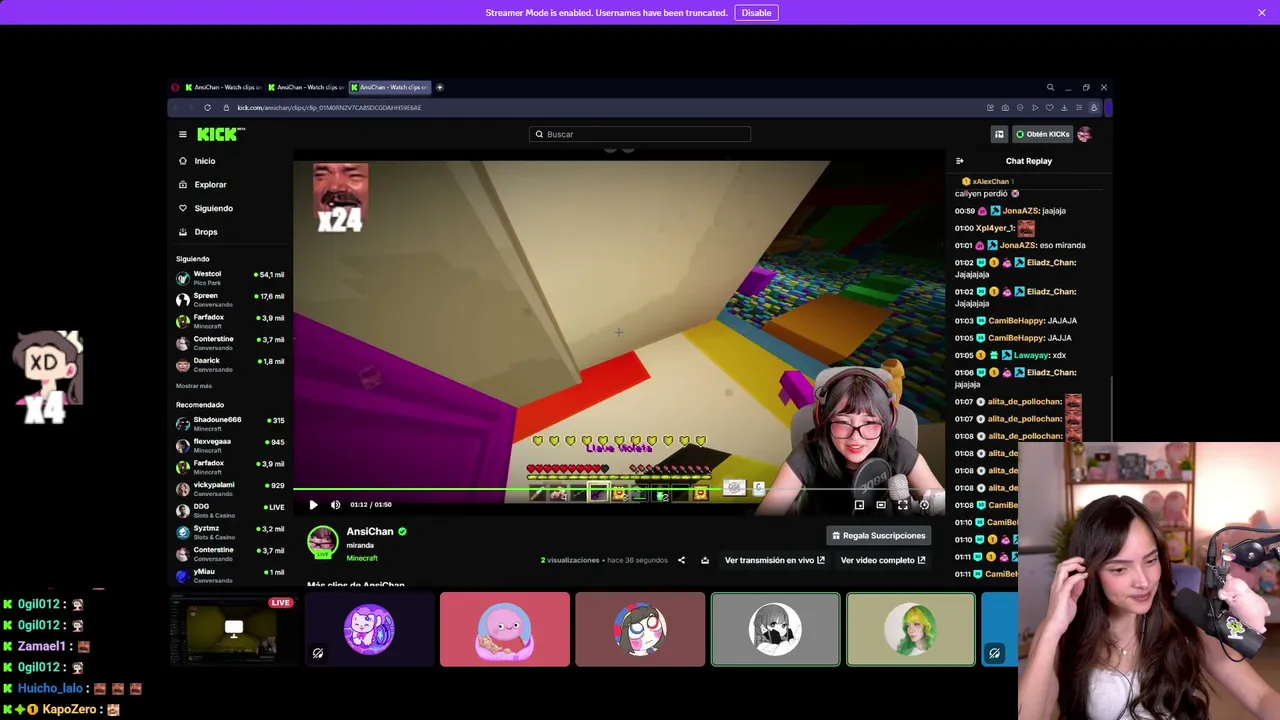Image resolution: width=1280 pixels, height=720 pixels.
Task: Open the dashboard icon beside Obtén KICKs
Action: [999, 134]
